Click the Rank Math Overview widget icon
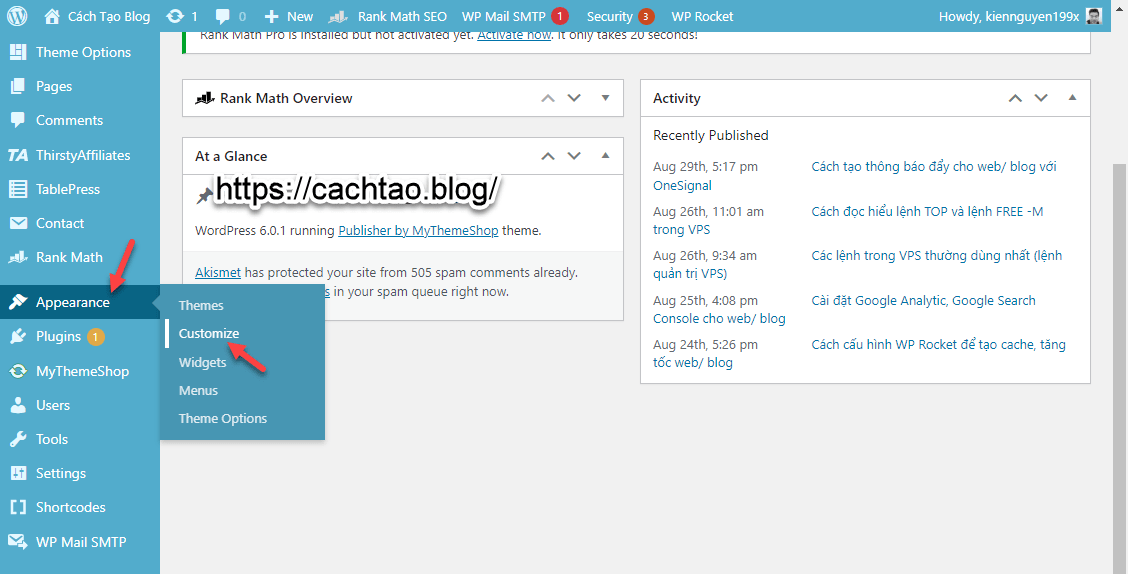The image size is (1128, 574). [205, 98]
